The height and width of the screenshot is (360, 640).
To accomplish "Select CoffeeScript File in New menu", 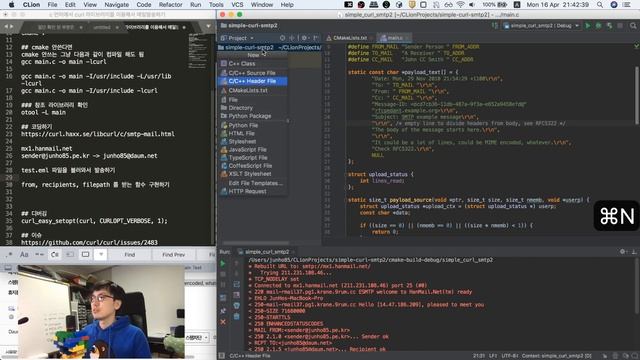I will (x=253, y=166).
